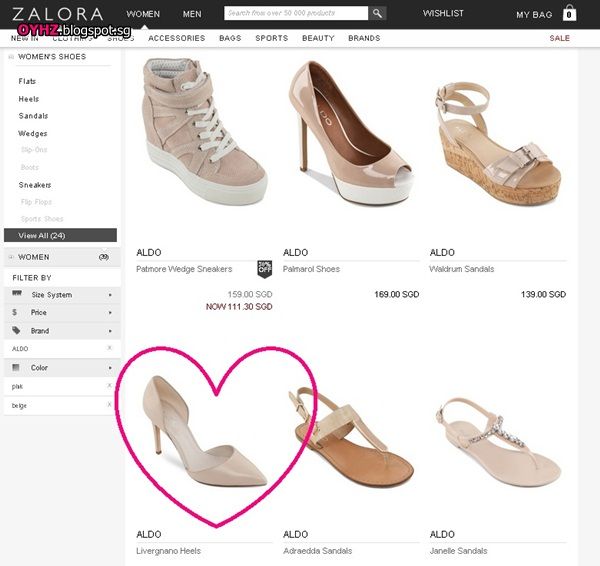Open Janelle Sandals product image

[x=498, y=442]
